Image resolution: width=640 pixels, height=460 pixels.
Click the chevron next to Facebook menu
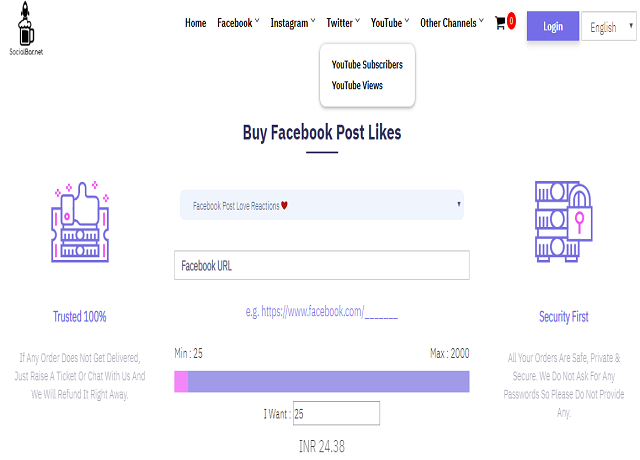click(257, 20)
